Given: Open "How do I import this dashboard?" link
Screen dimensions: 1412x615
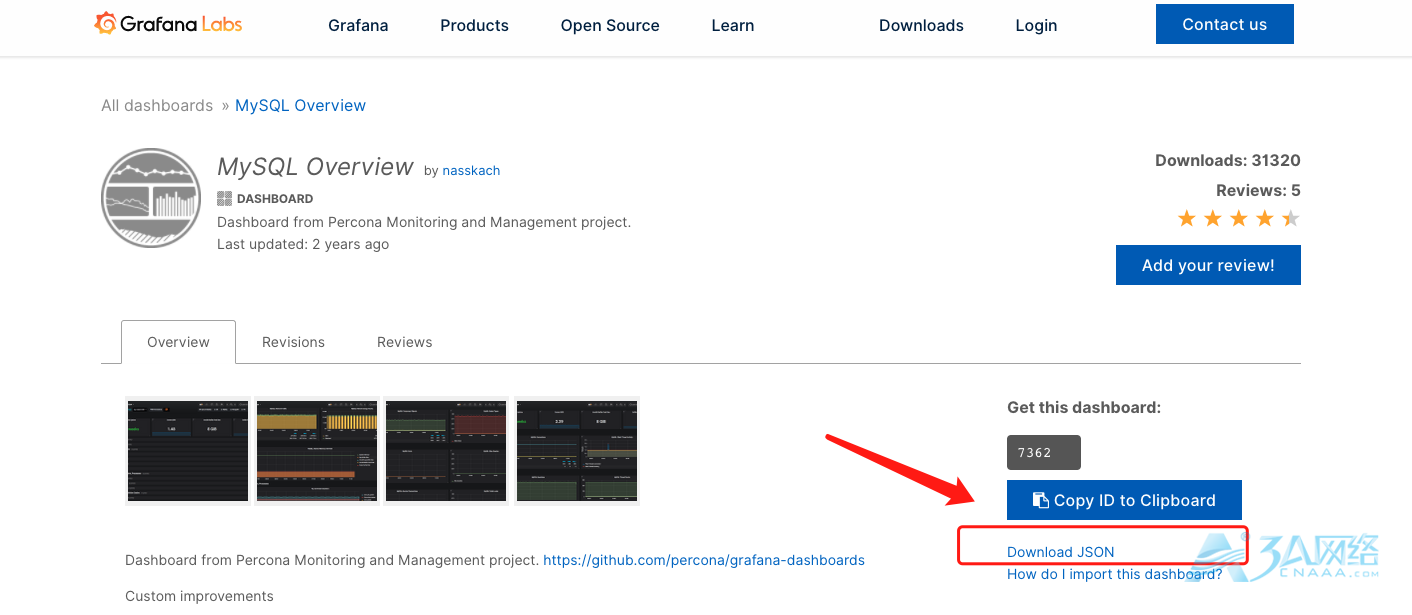Looking at the screenshot, I should 1114,574.
